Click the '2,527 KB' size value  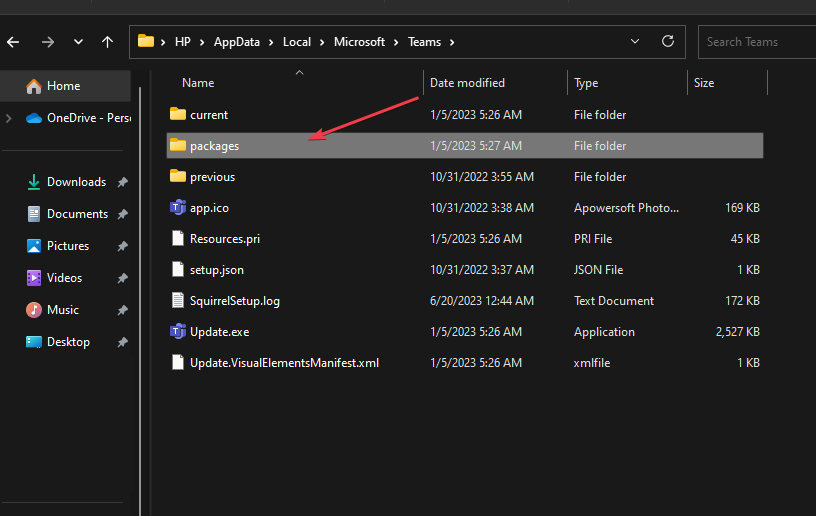[738, 332]
